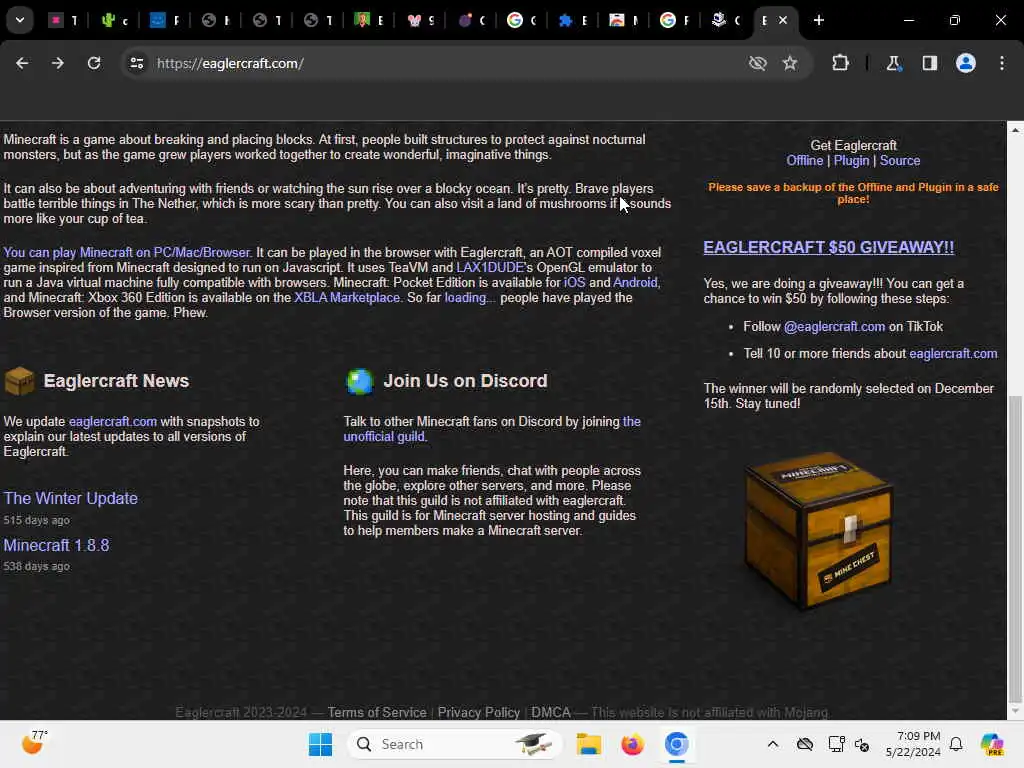The width and height of the screenshot is (1024, 768).
Task: Open the Copilot preview icon in taskbar
Action: click(992, 744)
